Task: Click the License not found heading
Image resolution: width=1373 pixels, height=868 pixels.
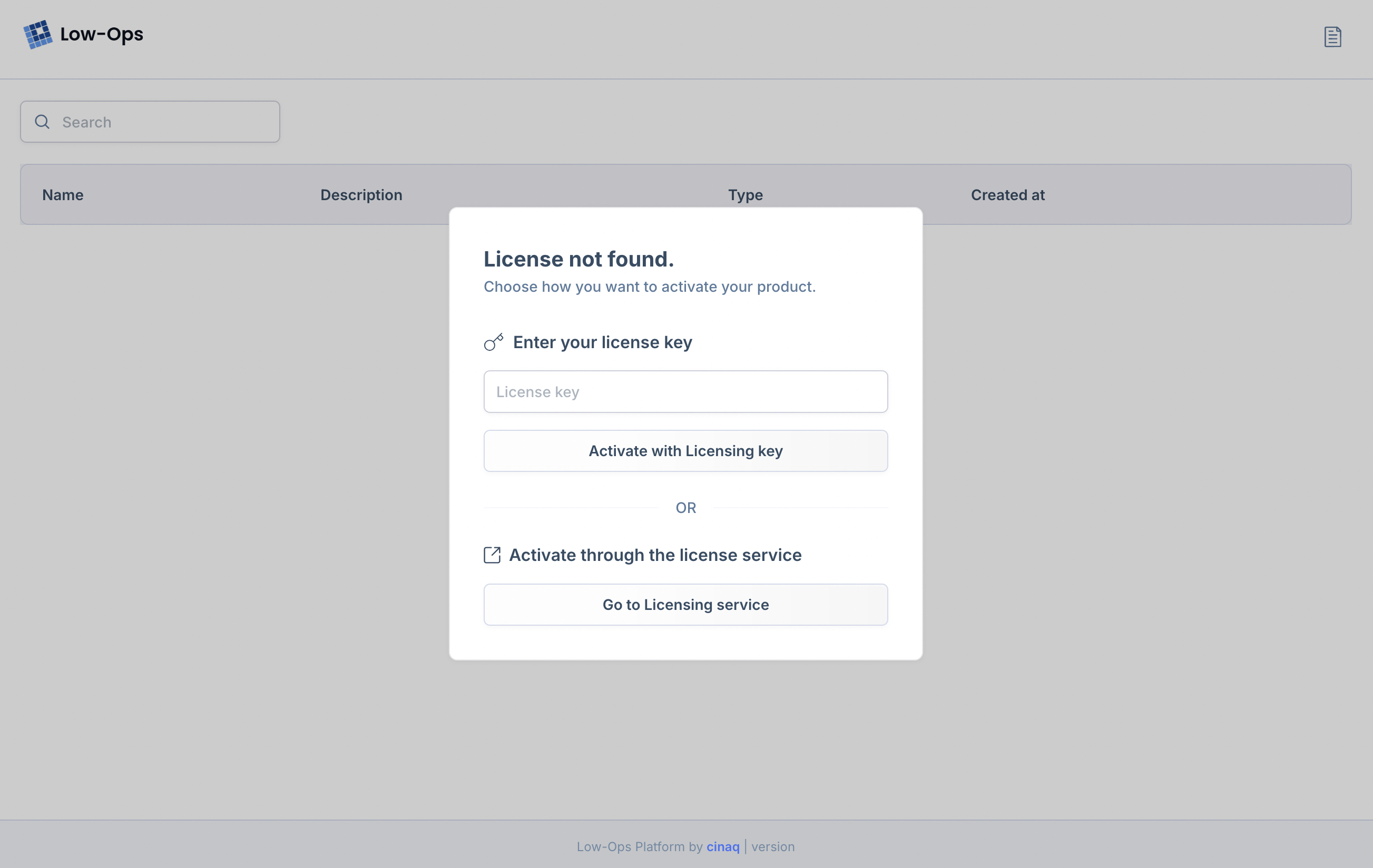Action: [x=578, y=259]
